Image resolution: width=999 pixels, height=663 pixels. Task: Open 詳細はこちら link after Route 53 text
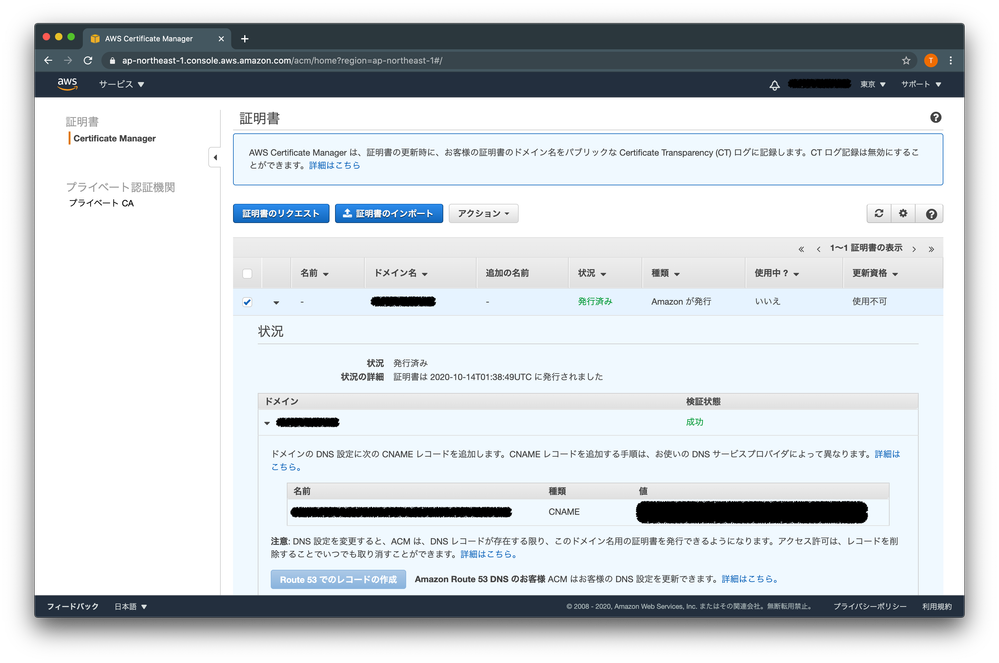click(x=750, y=579)
